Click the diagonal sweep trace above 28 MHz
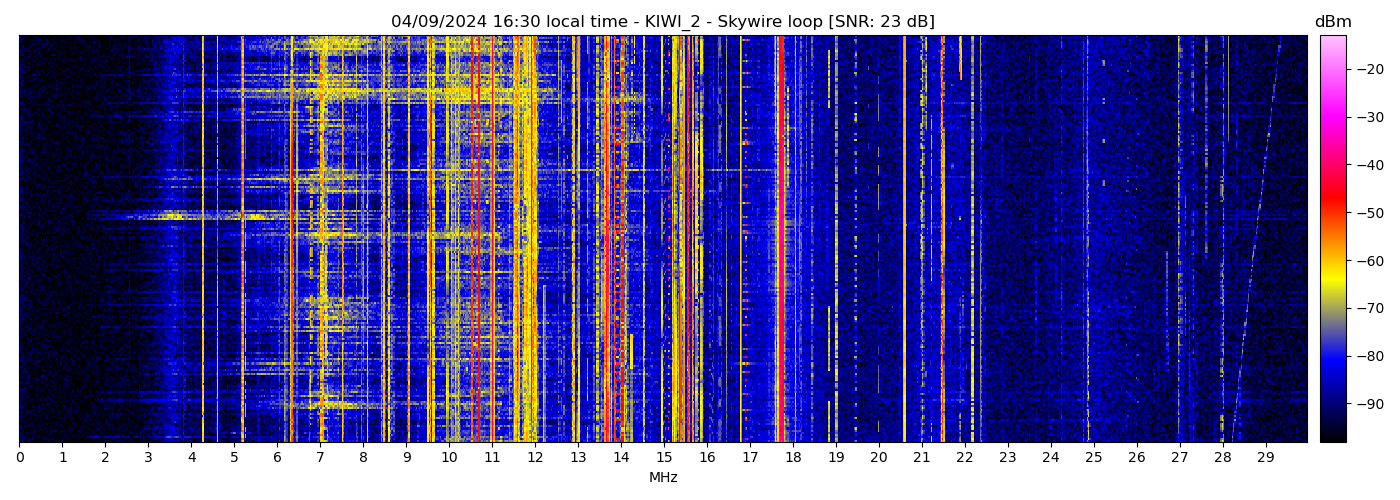Image resolution: width=1400 pixels, height=500 pixels. tap(1256, 240)
